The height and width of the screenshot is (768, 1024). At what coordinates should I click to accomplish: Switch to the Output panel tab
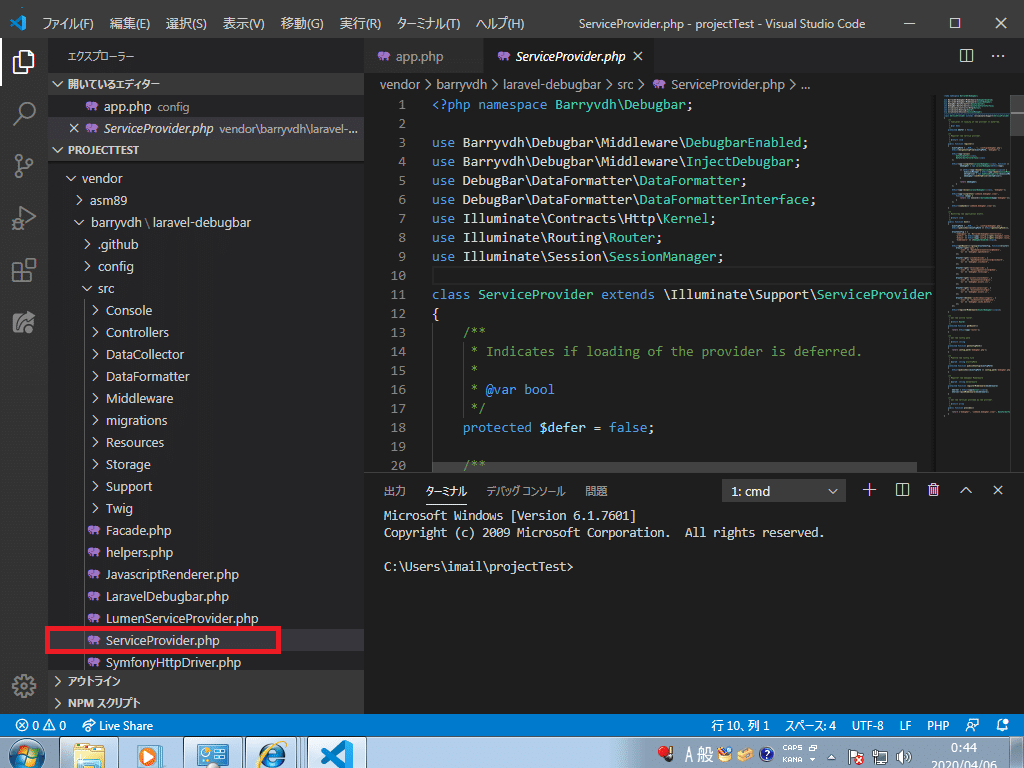[394, 491]
